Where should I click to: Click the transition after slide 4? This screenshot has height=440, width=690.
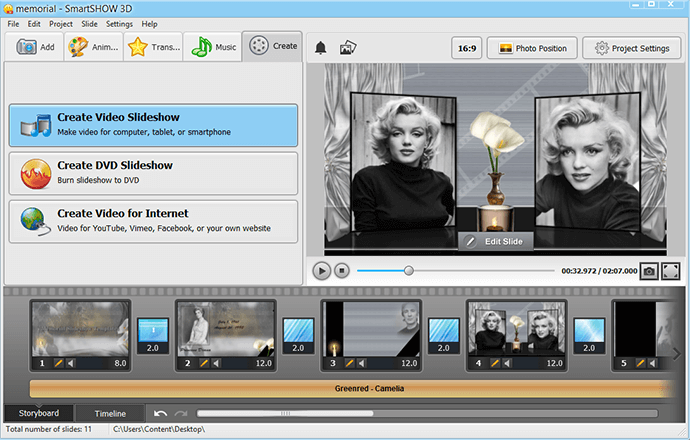(x=589, y=336)
